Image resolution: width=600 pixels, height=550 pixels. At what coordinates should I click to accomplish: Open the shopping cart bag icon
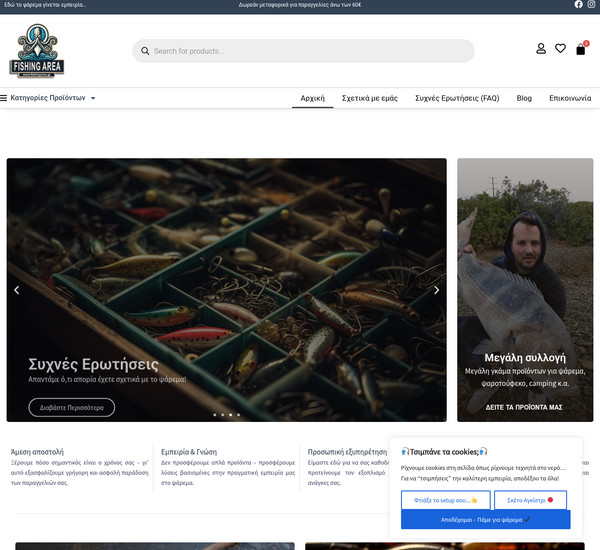580,49
